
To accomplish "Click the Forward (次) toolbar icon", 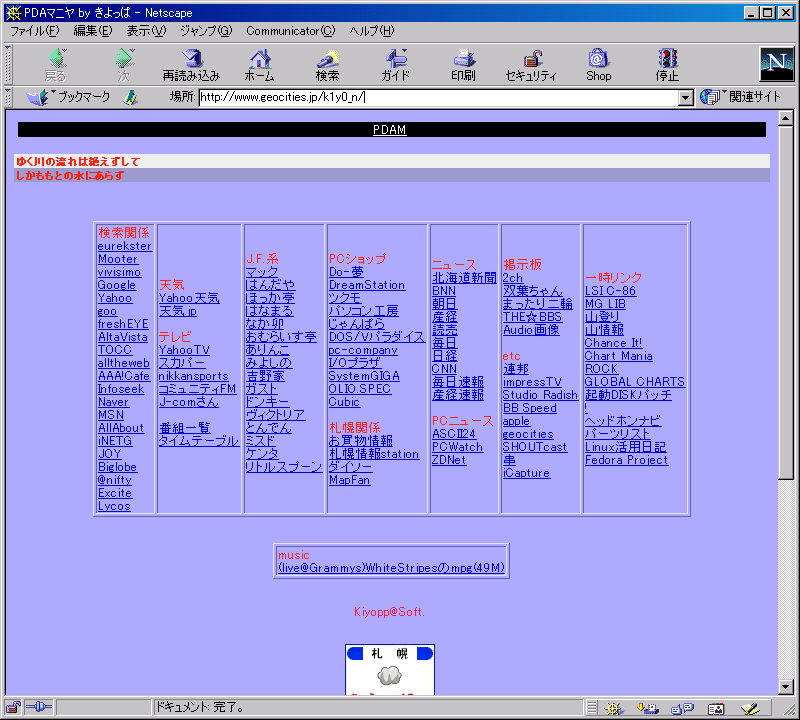I will [124, 64].
